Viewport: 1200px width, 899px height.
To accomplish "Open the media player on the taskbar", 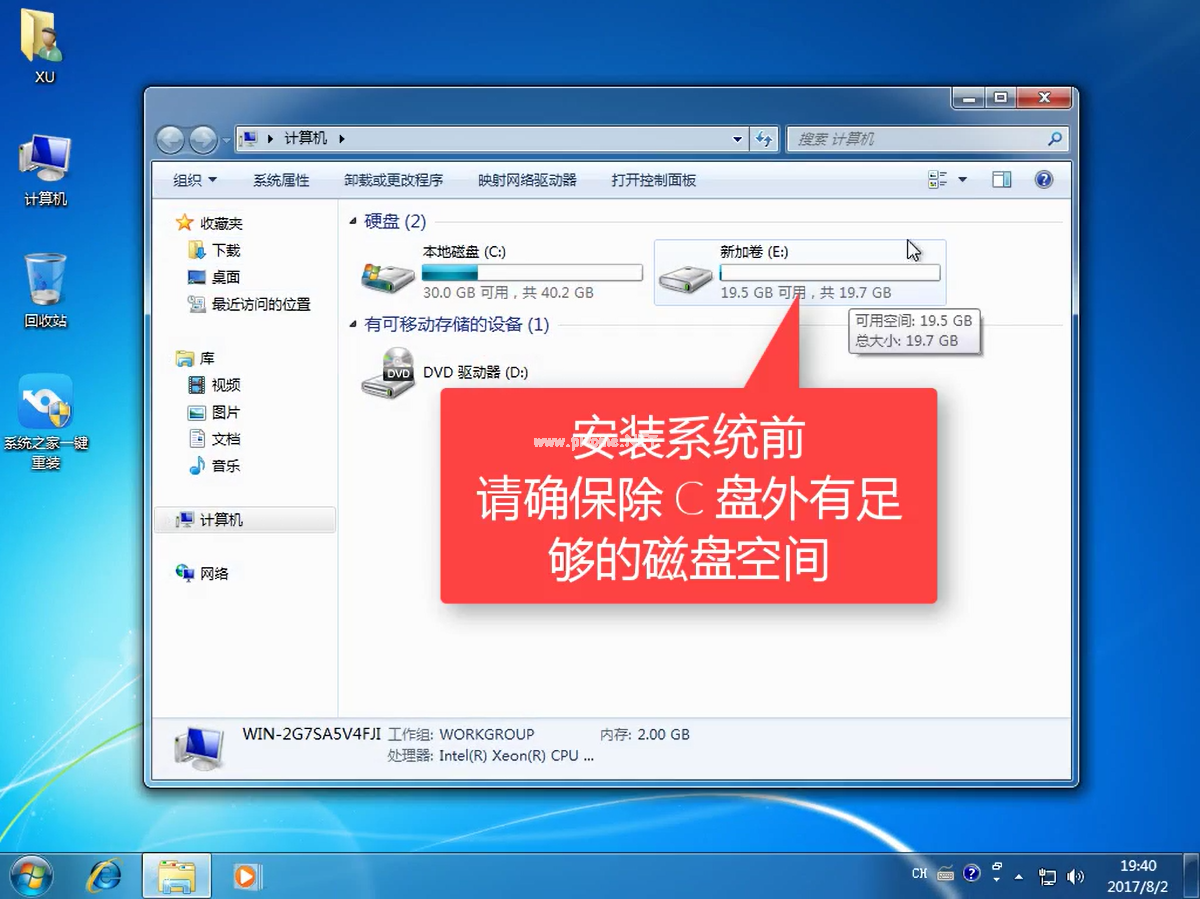I will click(245, 876).
